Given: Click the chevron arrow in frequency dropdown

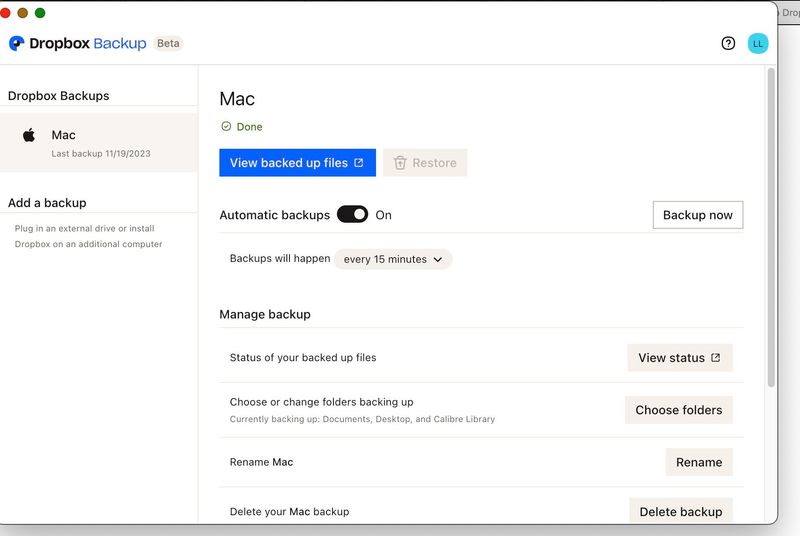Looking at the screenshot, I should click(x=437, y=260).
